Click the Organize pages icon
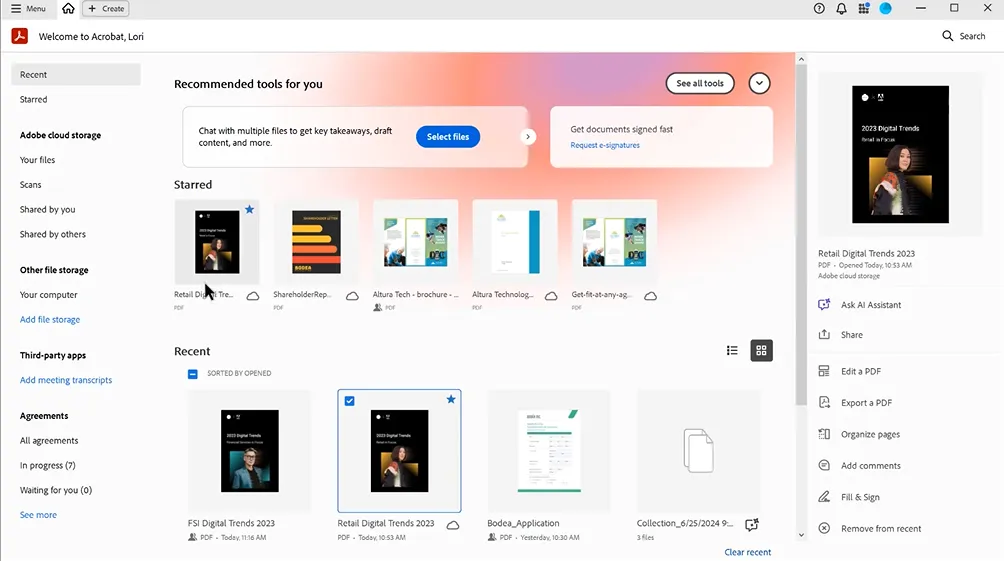The height and width of the screenshot is (561, 1004). (824, 434)
